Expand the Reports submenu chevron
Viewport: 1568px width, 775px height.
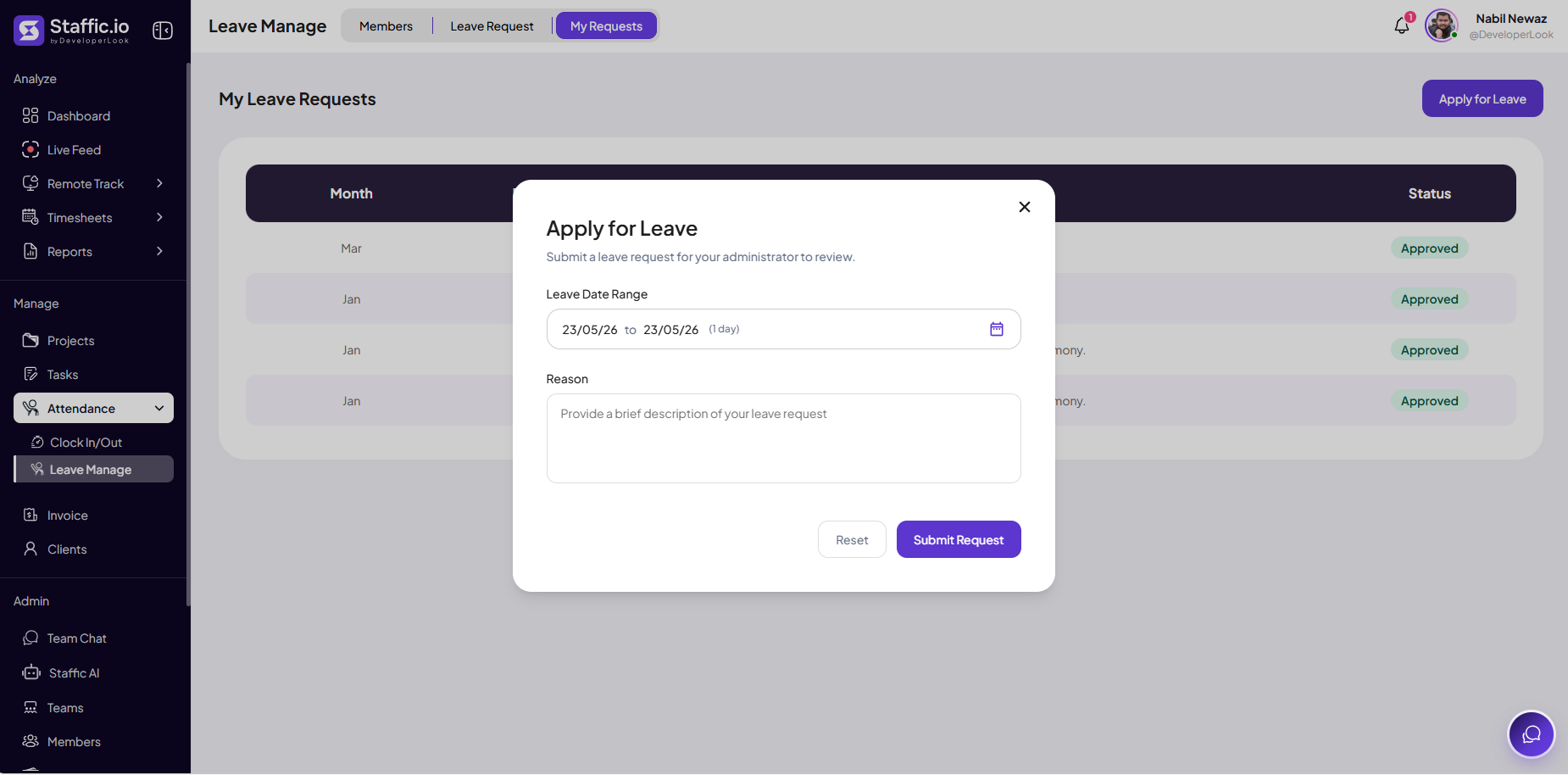pyautogui.click(x=159, y=251)
